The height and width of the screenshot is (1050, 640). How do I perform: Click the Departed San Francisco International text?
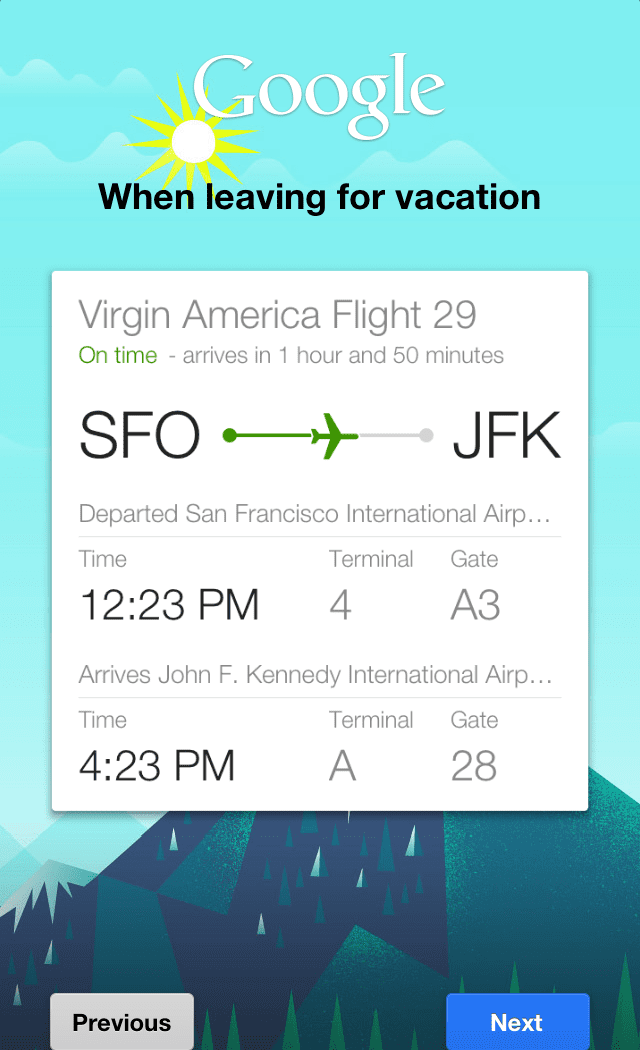(x=315, y=514)
